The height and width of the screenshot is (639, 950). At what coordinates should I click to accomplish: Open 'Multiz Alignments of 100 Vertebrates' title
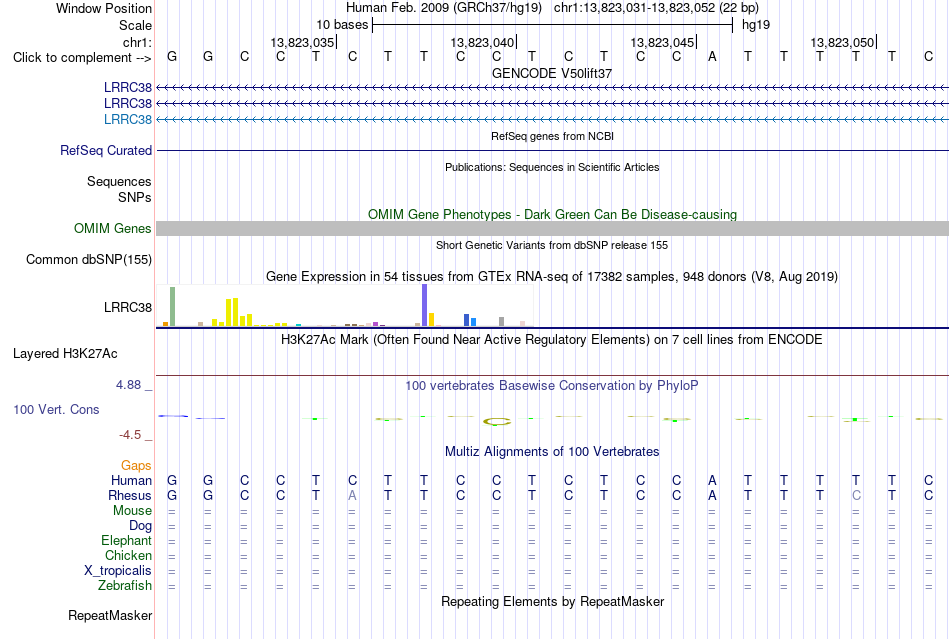point(552,451)
